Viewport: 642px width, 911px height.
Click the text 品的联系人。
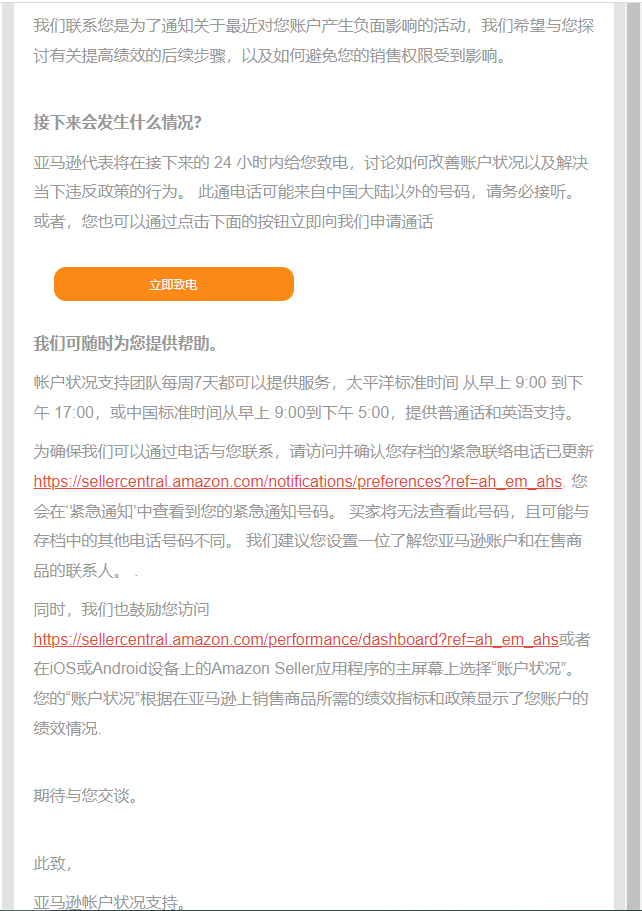[x=78, y=571]
